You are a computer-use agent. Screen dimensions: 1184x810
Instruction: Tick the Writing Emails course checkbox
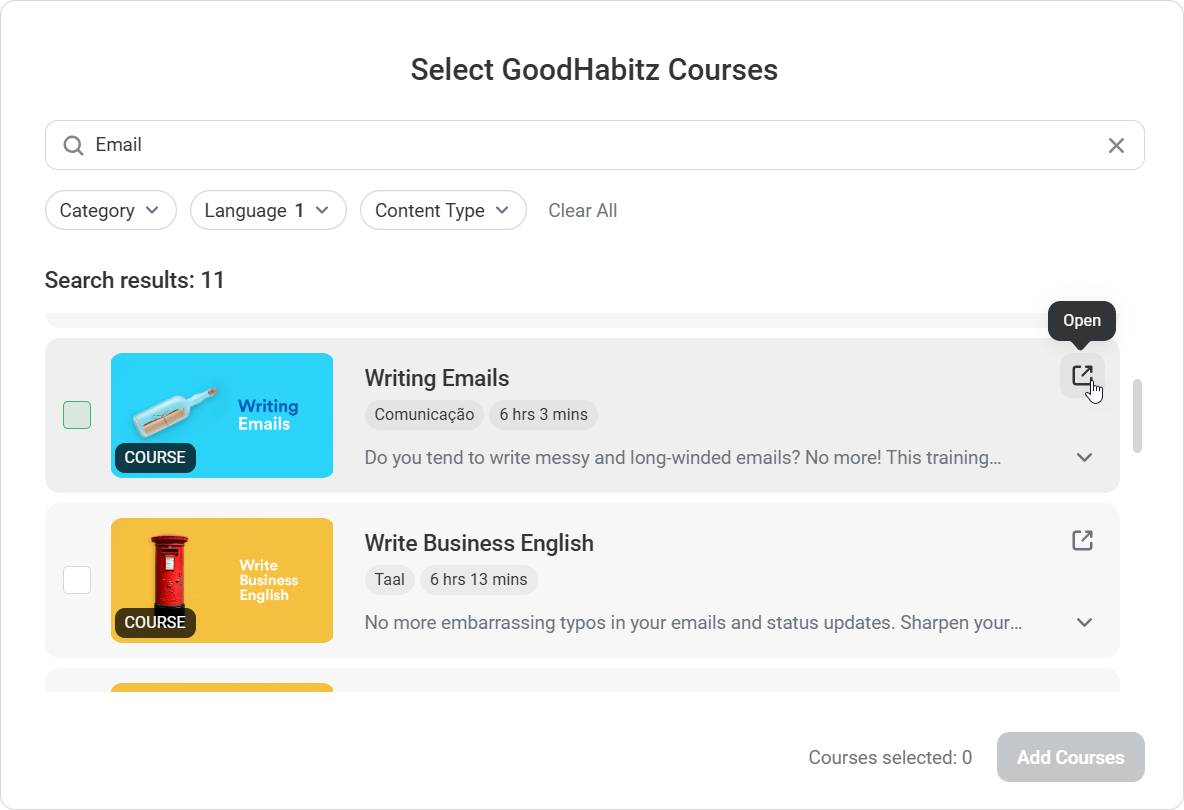point(77,415)
